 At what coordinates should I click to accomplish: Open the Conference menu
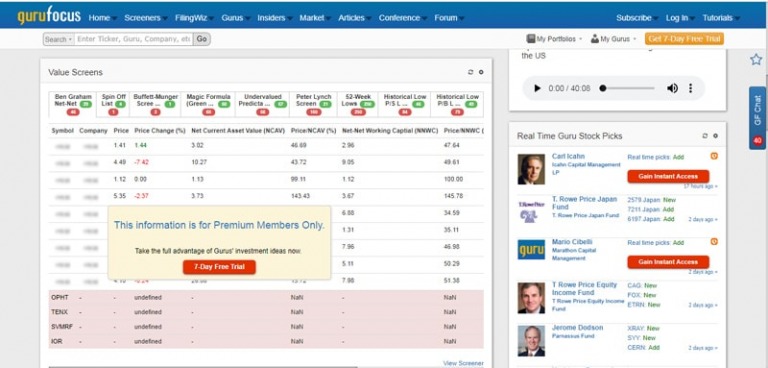click(x=402, y=18)
